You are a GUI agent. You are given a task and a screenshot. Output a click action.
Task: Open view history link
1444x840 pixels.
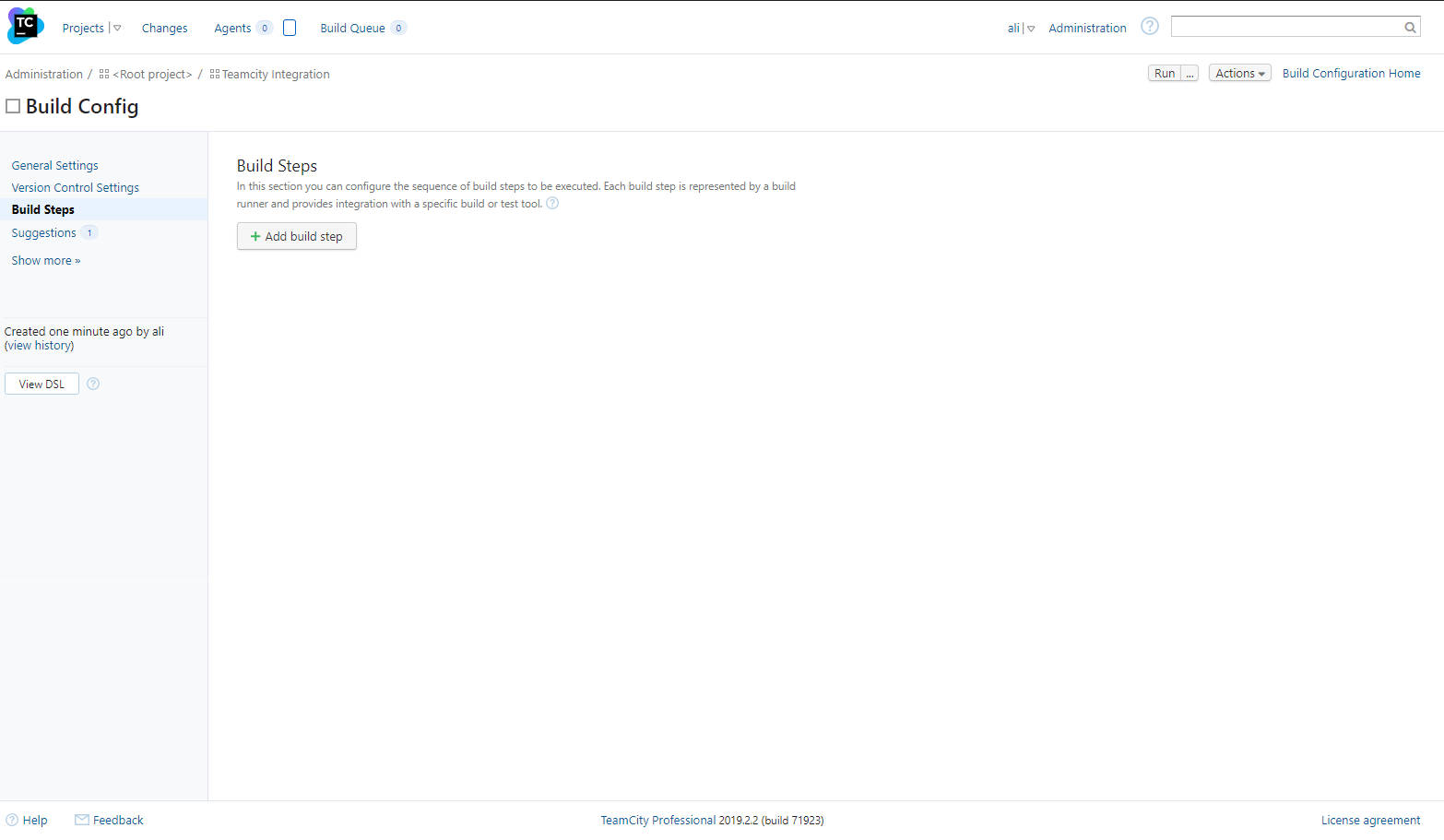pos(39,345)
